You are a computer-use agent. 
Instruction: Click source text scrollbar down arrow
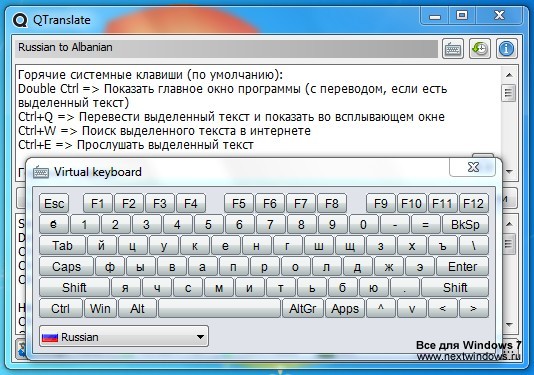click(509, 172)
